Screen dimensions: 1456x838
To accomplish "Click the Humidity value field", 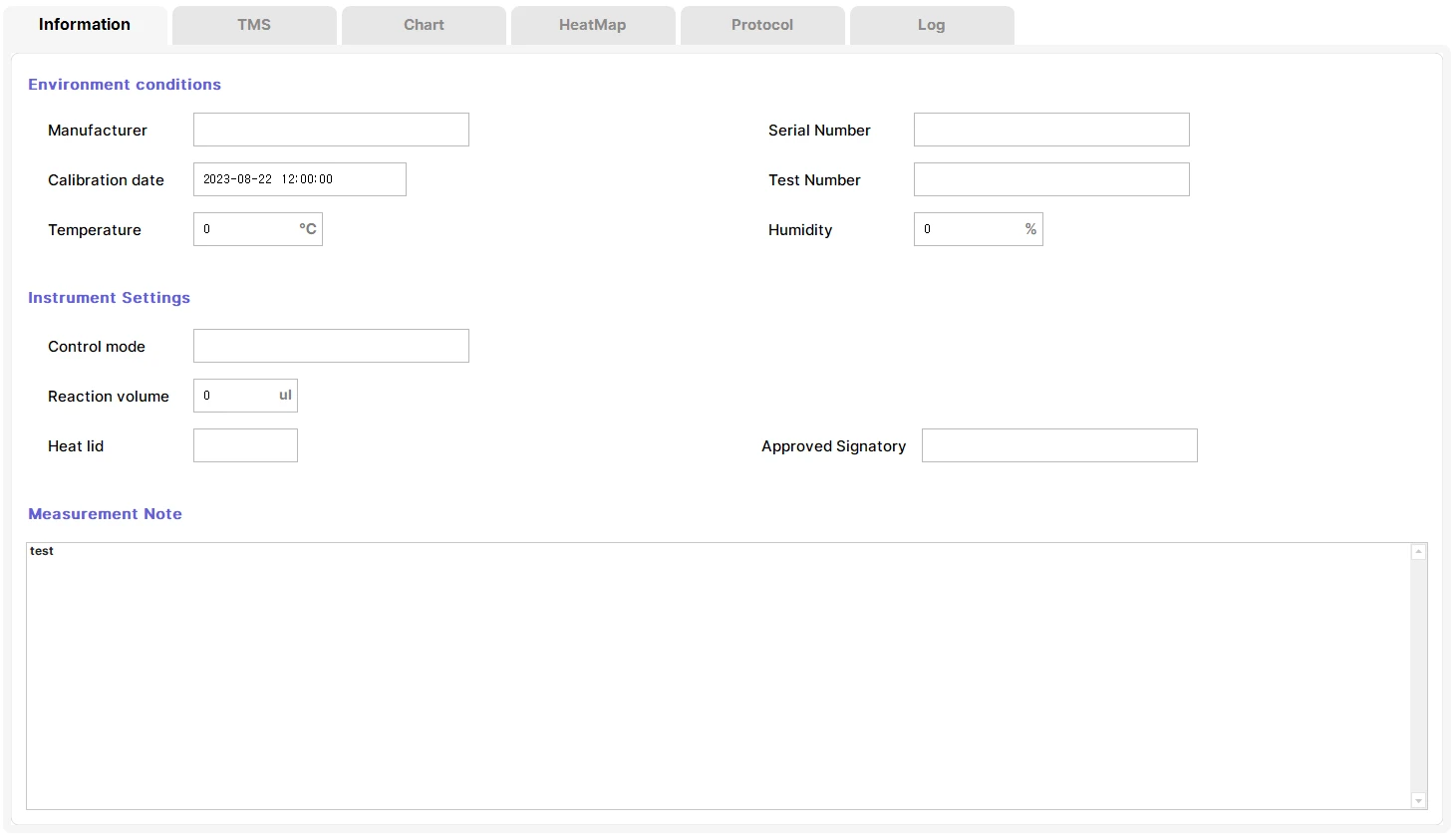I will coord(978,229).
